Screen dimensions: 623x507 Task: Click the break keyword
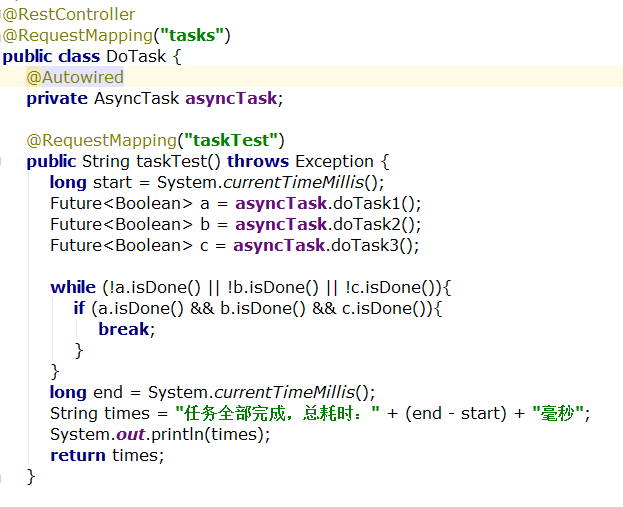click(x=124, y=329)
